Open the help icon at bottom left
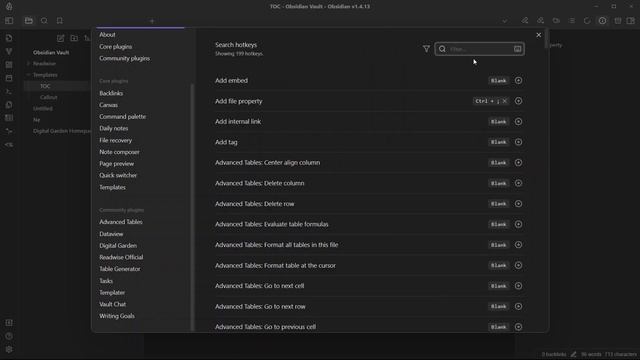This screenshot has width=640, height=360. 9,336
